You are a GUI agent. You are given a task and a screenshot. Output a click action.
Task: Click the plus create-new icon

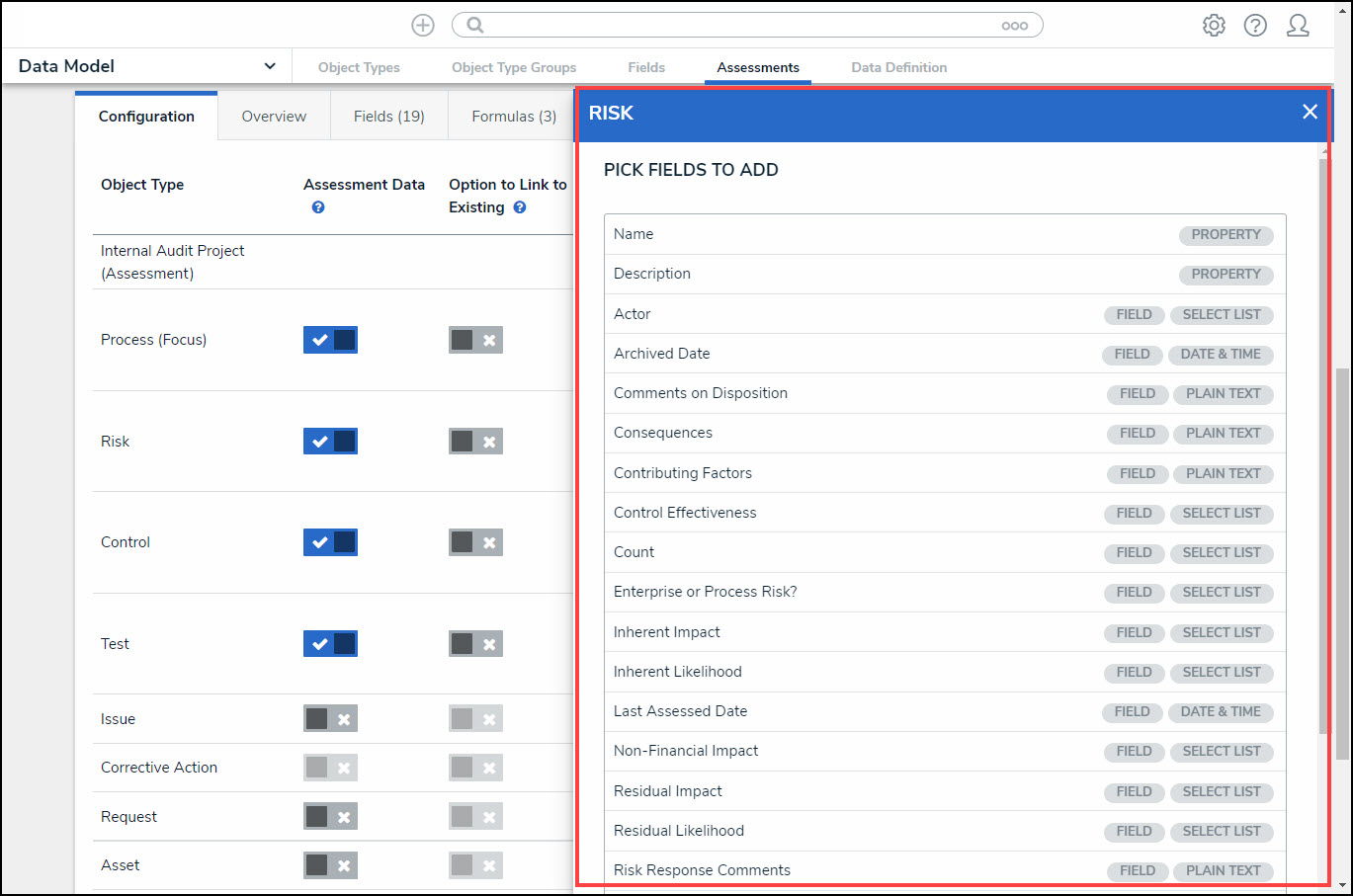coord(423,26)
